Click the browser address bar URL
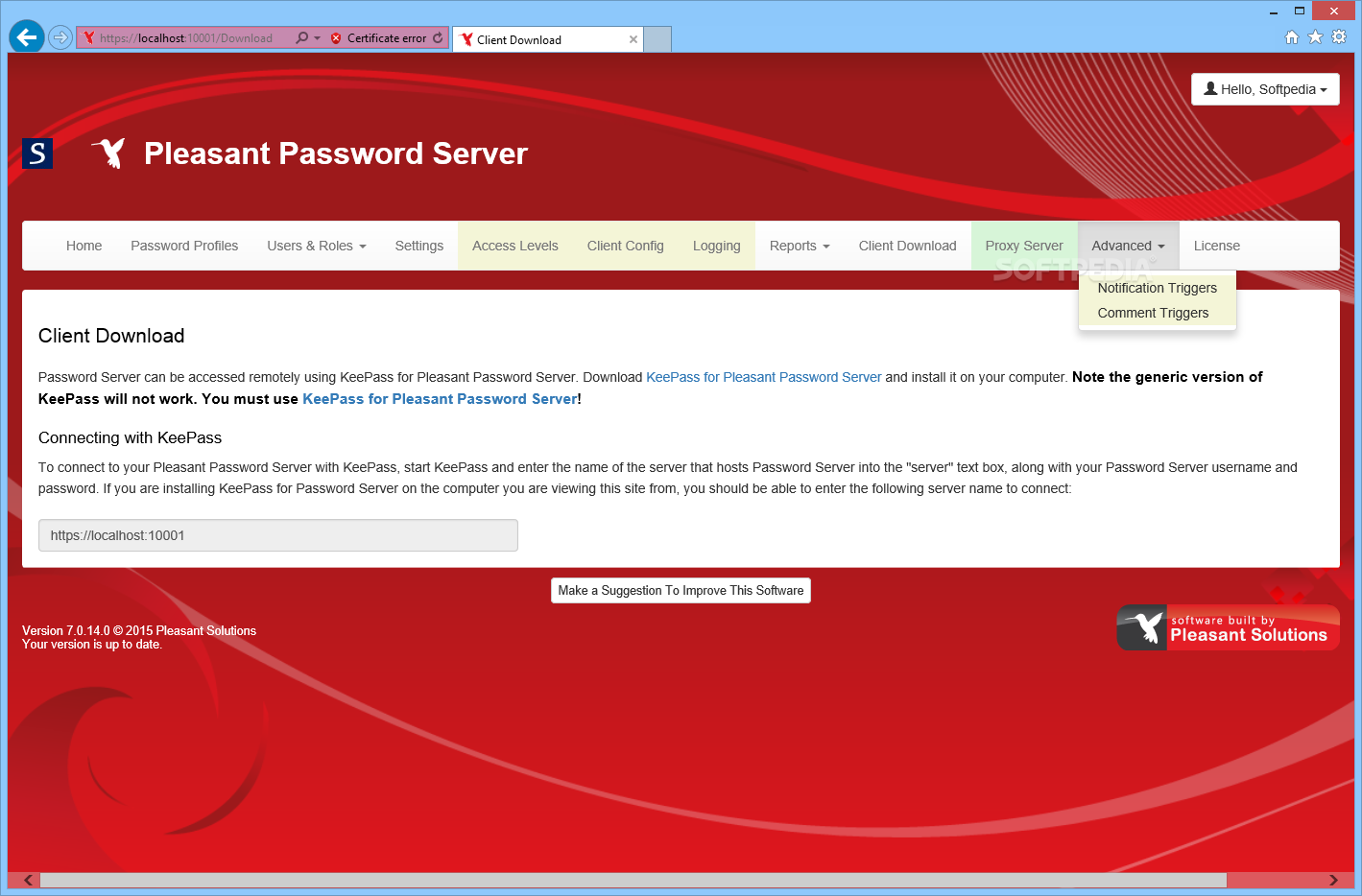 (186, 38)
